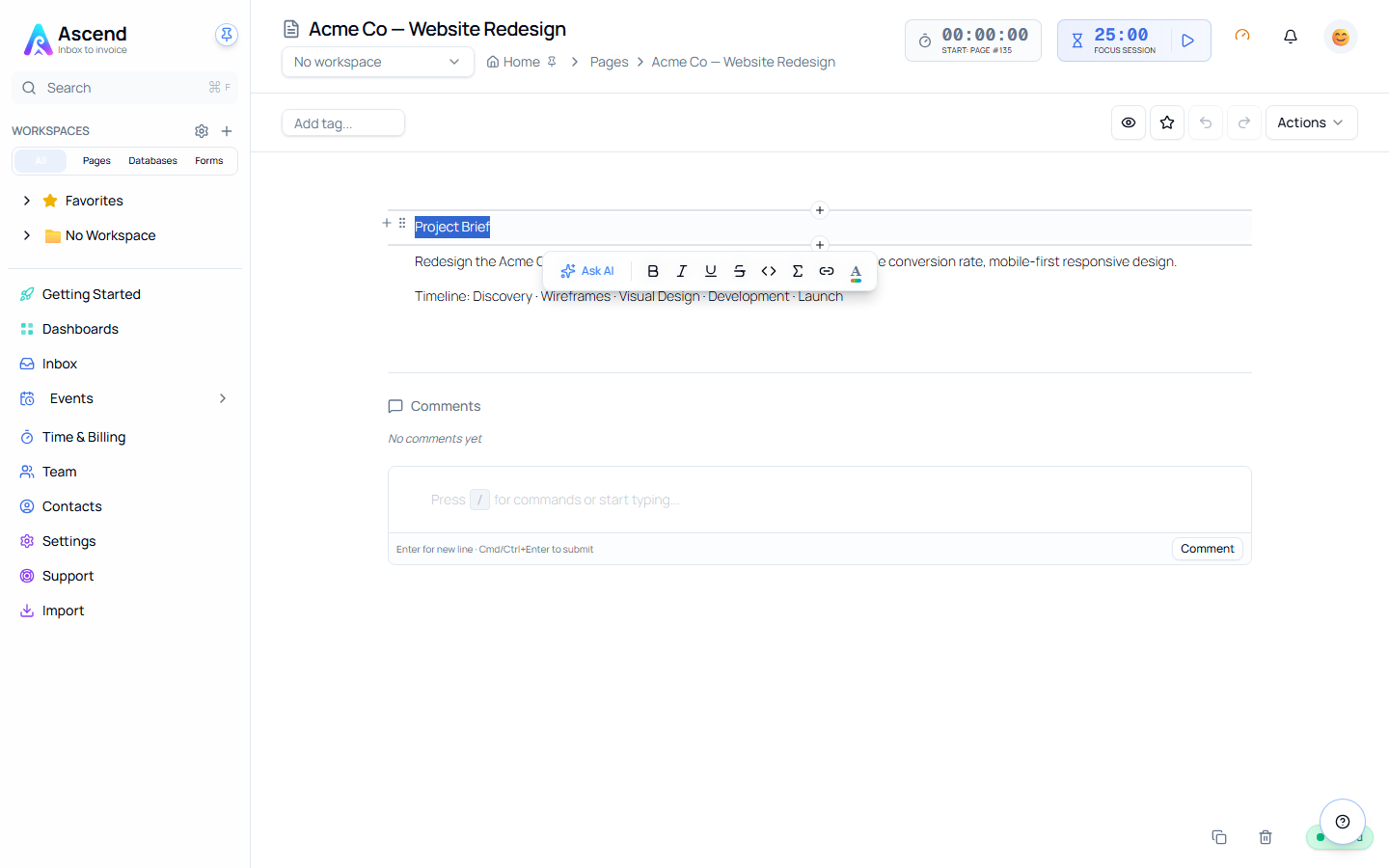Open text color picker
The image size is (1389, 868).
point(856,272)
